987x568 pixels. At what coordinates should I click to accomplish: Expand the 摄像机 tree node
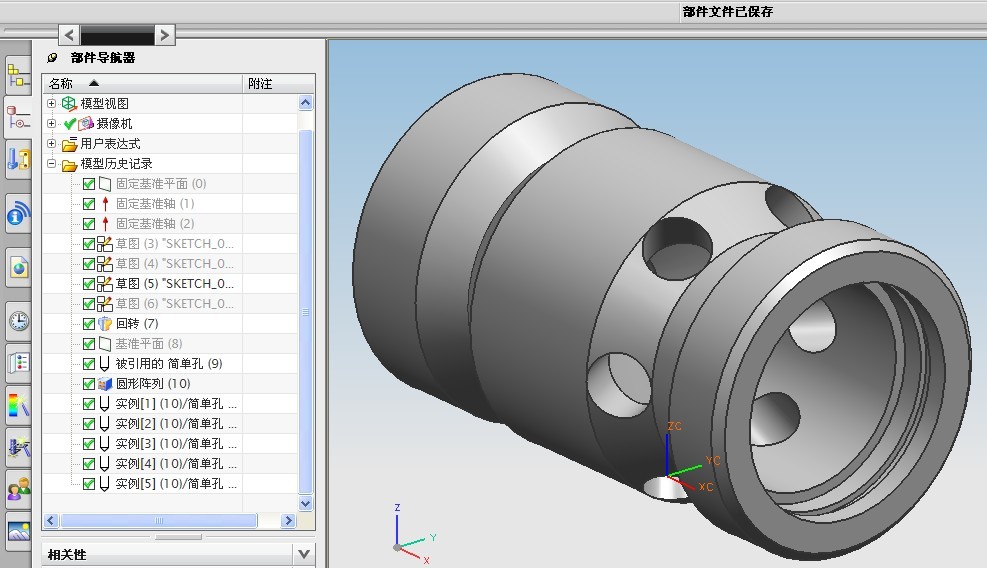click(x=52, y=123)
